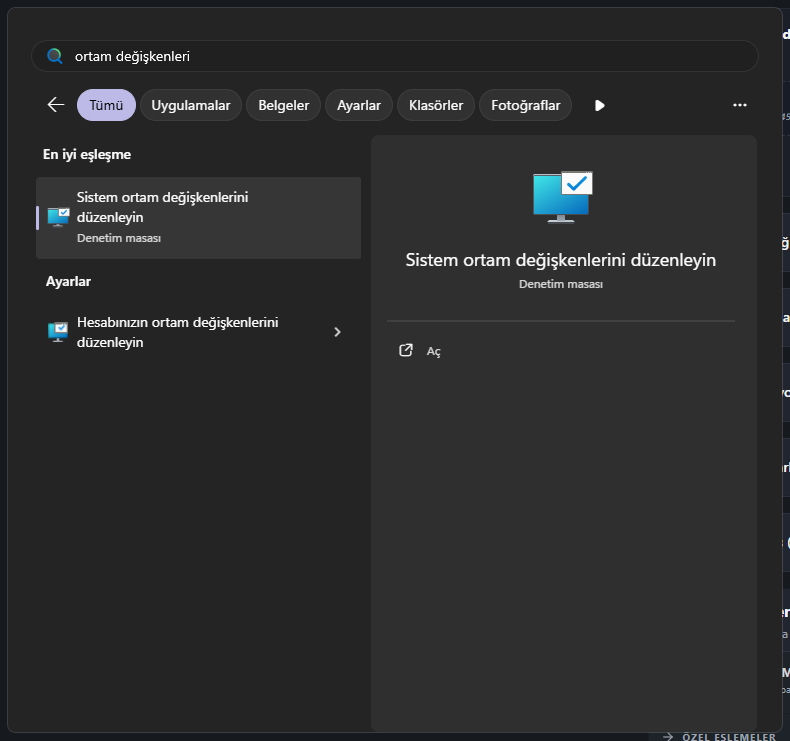Show more filters with the right arrow

[x=599, y=105]
